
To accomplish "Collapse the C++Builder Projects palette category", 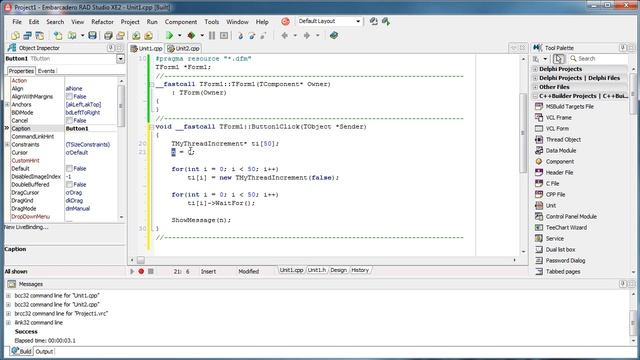I will [535, 96].
